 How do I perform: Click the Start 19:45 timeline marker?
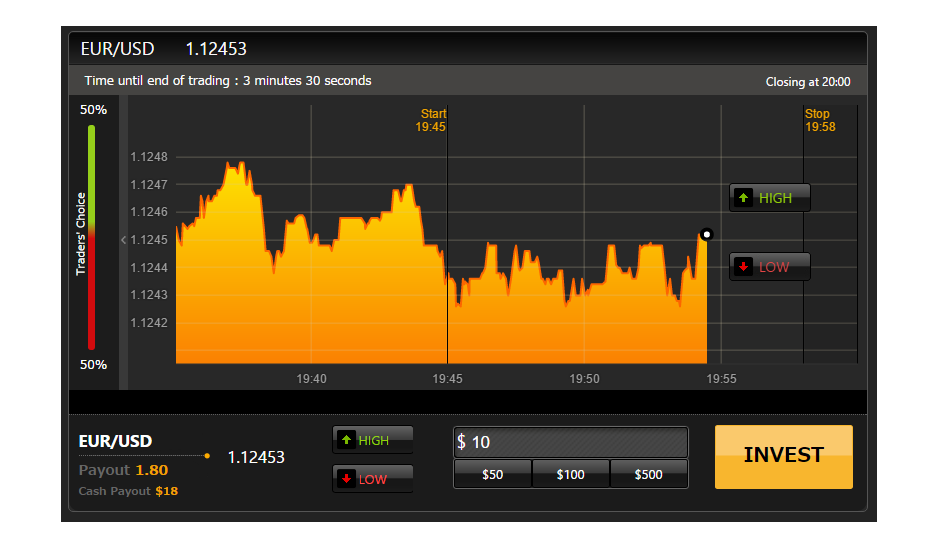click(432, 120)
